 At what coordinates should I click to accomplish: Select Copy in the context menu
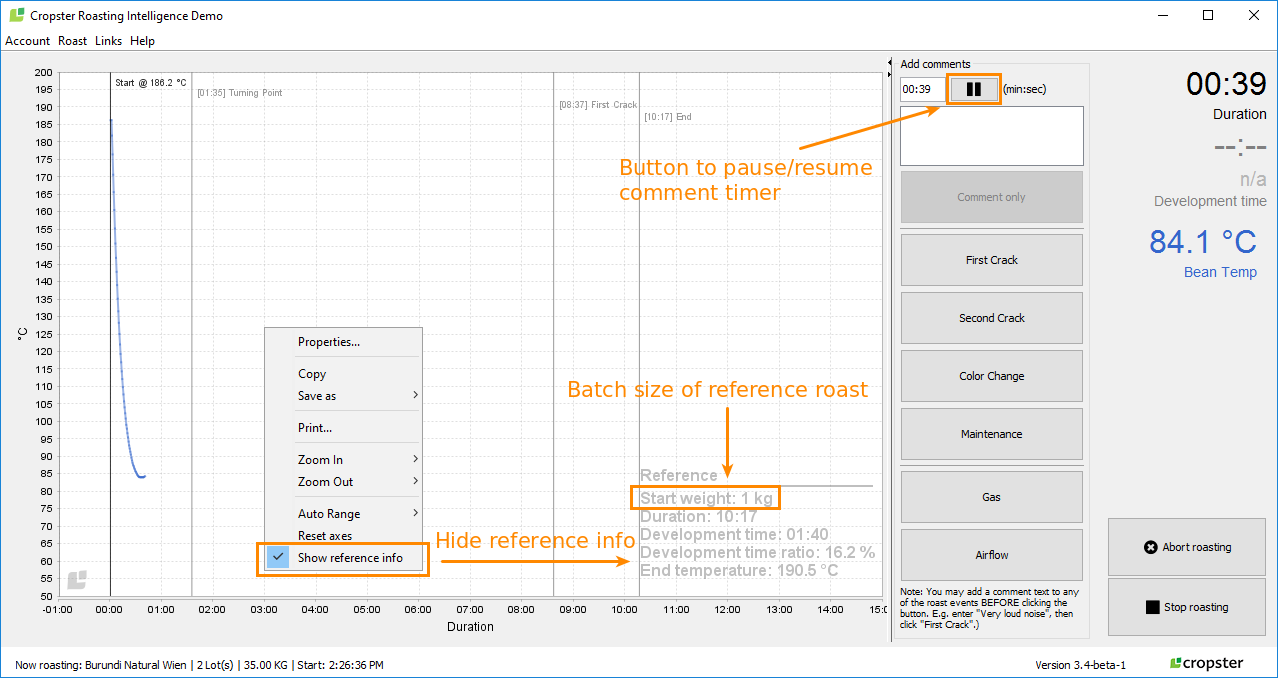(343, 374)
